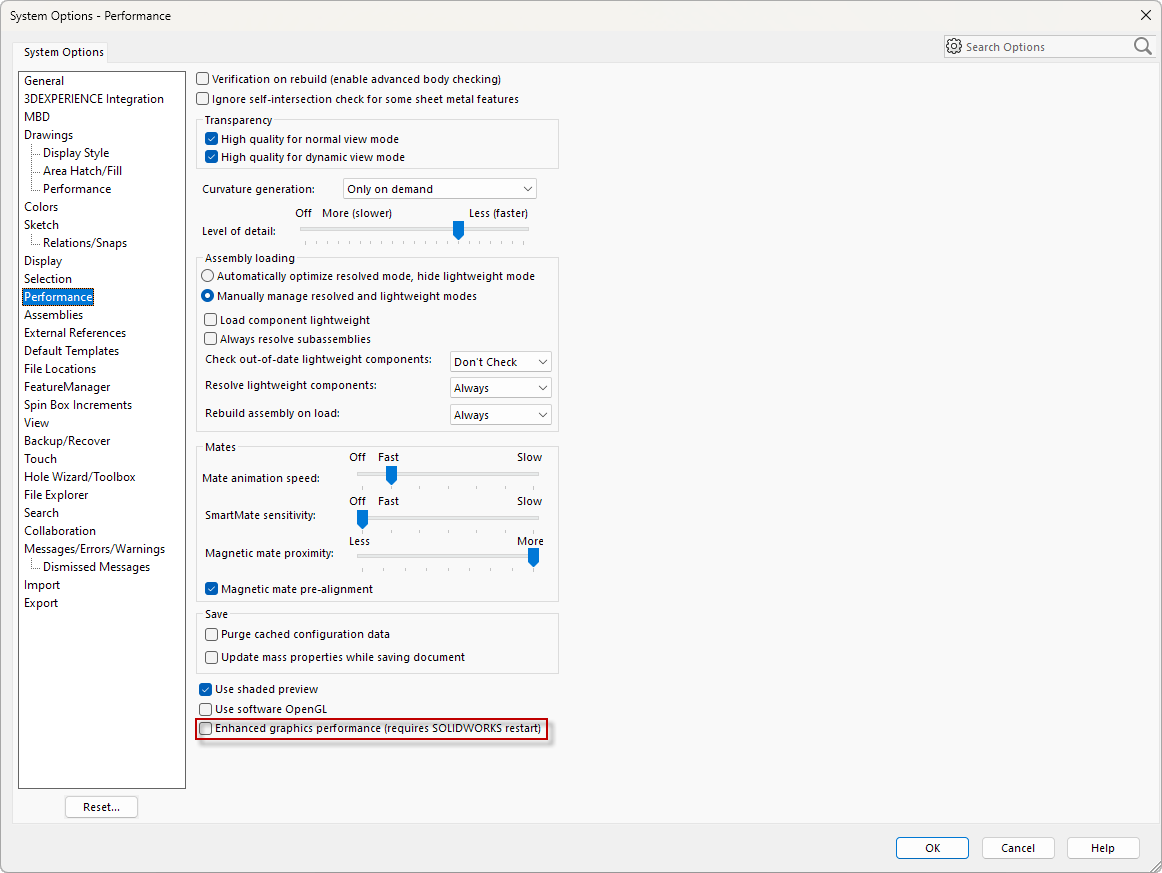Switch to the System Options tab

click(62, 52)
